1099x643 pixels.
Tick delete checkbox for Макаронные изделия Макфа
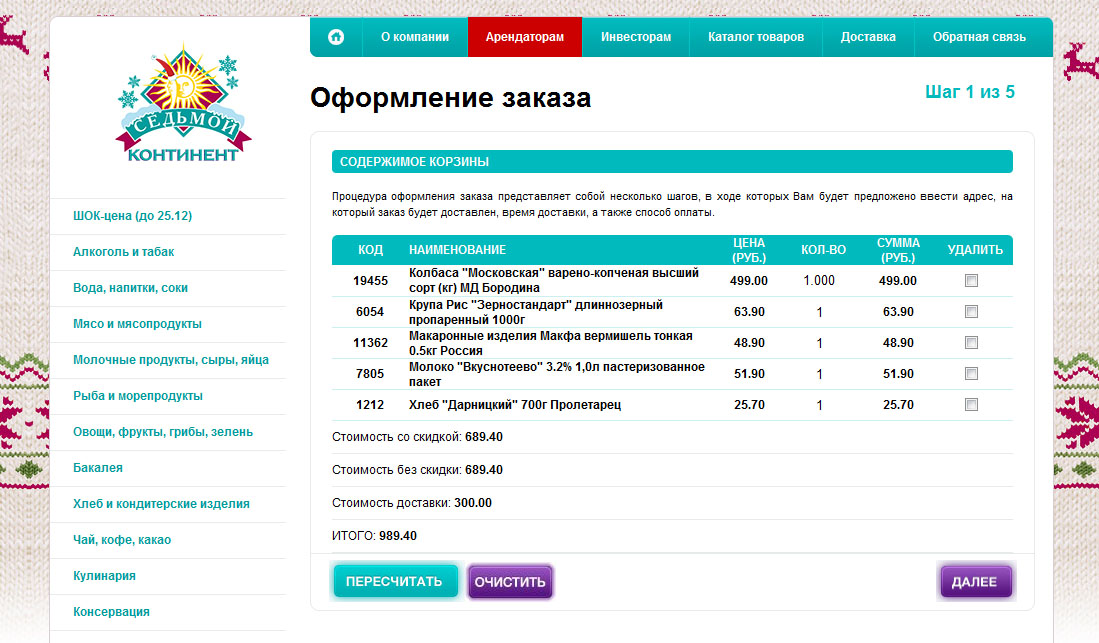point(971,342)
